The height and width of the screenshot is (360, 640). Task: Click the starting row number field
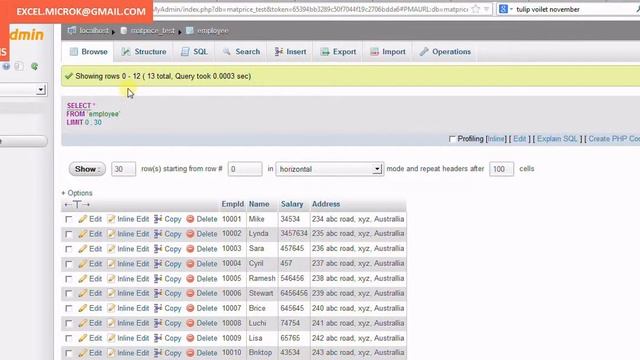245,169
